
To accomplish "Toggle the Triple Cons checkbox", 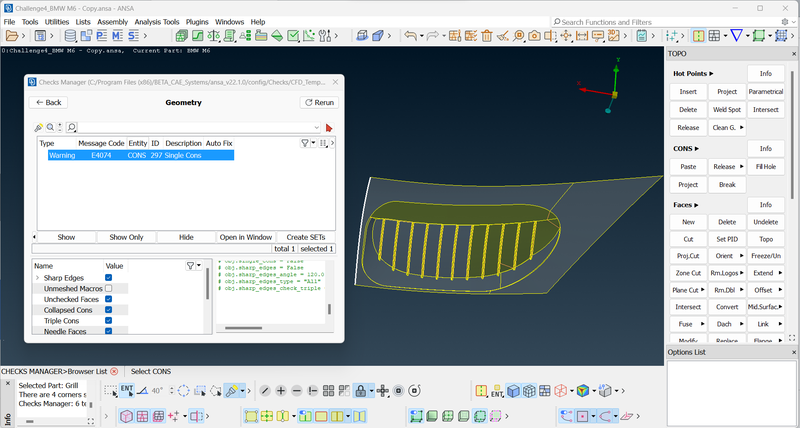I will (108, 321).
